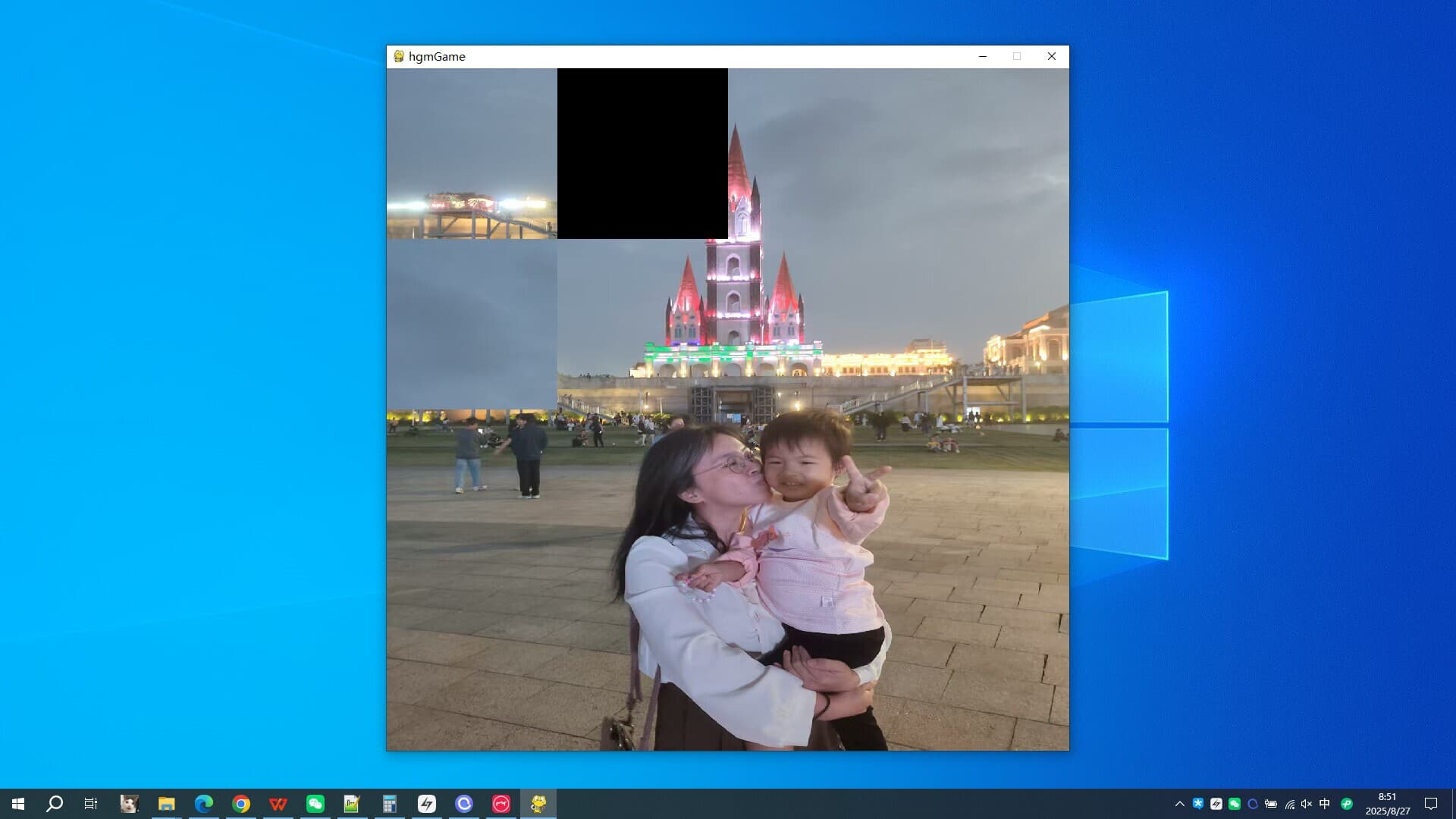Open the Wi-Fi network flyout

1289,804
